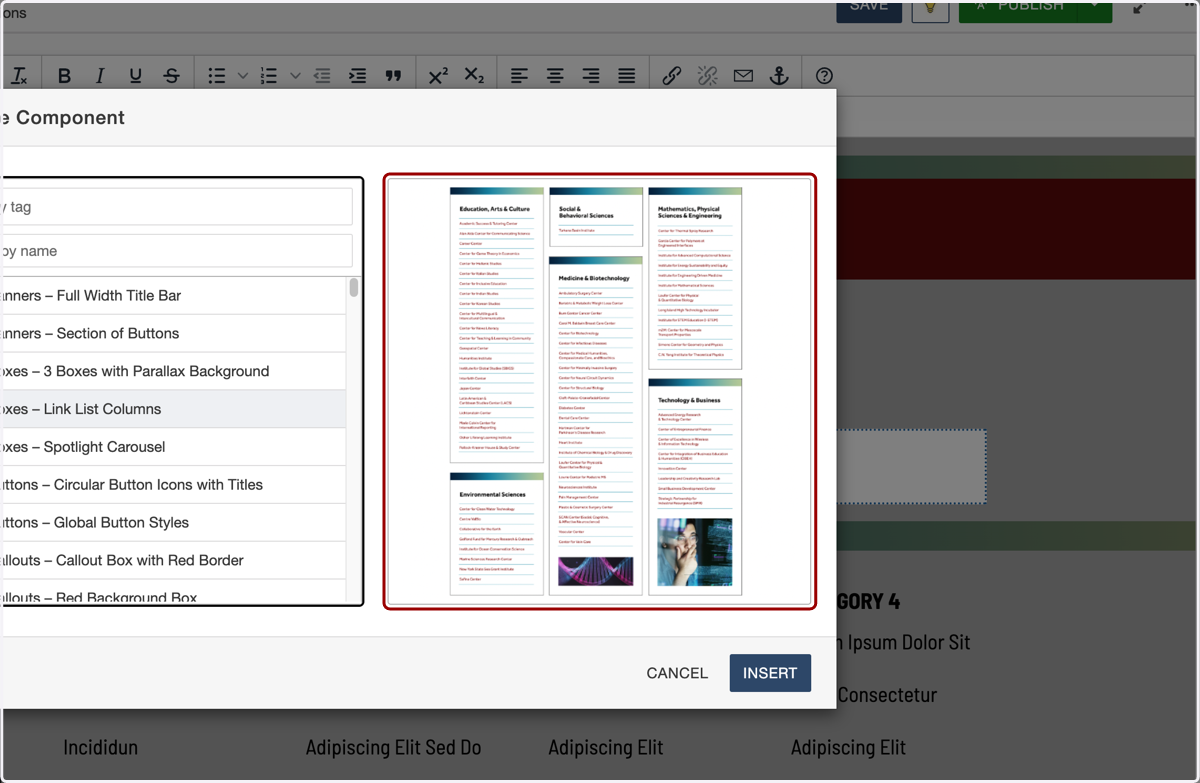The height and width of the screenshot is (783, 1200).
Task: Align text left
Action: [x=519, y=76]
